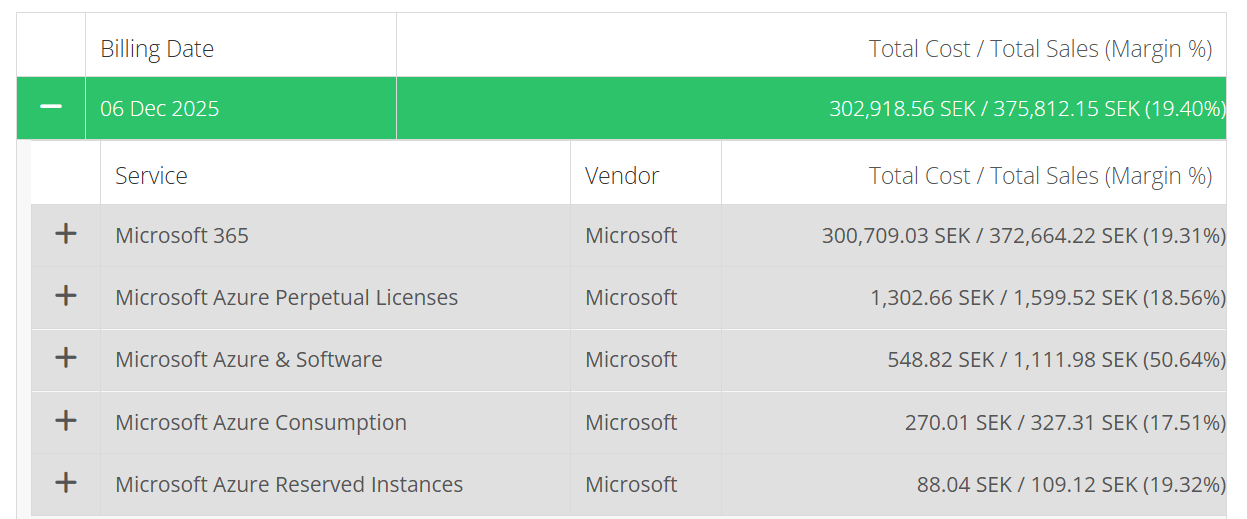Expand the Microsoft Azure & Software row

(65, 358)
